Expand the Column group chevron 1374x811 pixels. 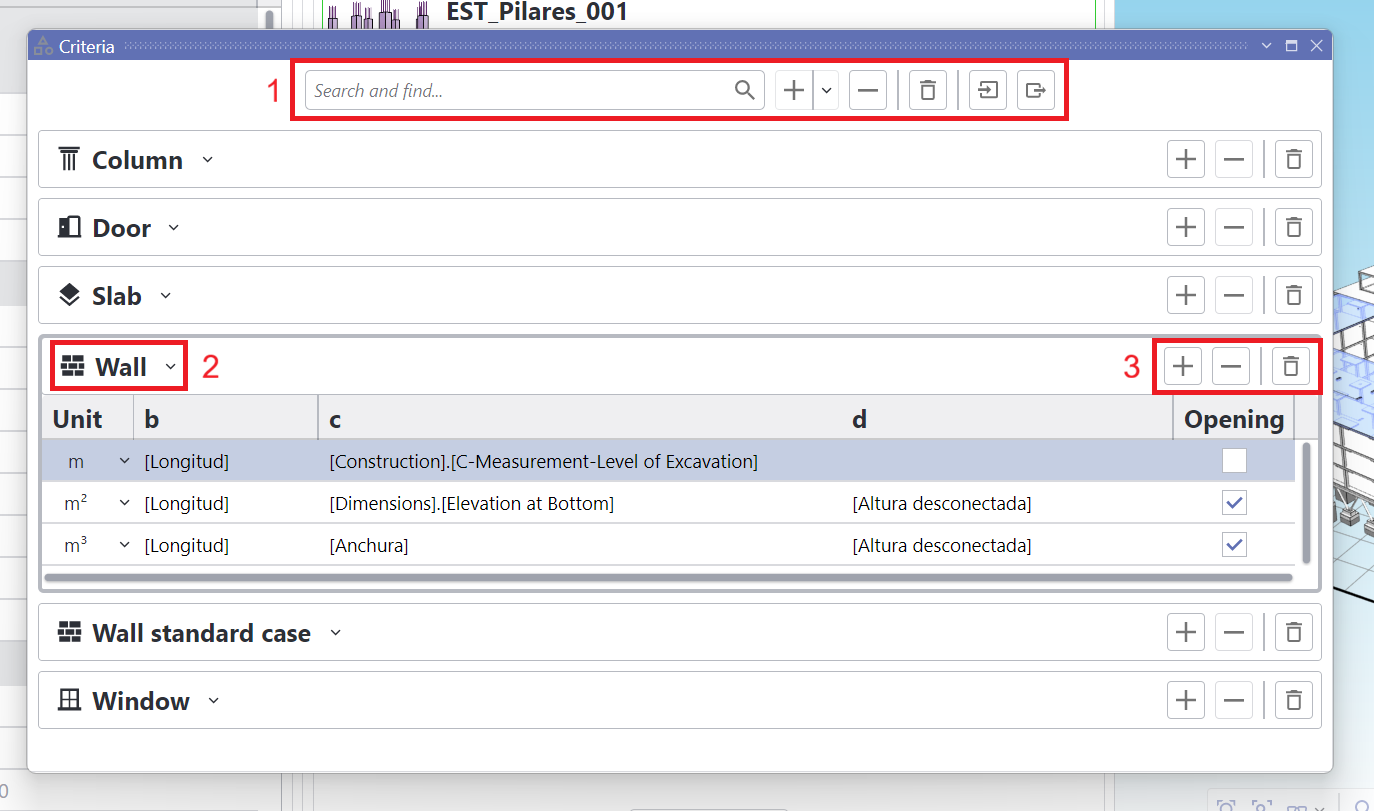click(207, 160)
